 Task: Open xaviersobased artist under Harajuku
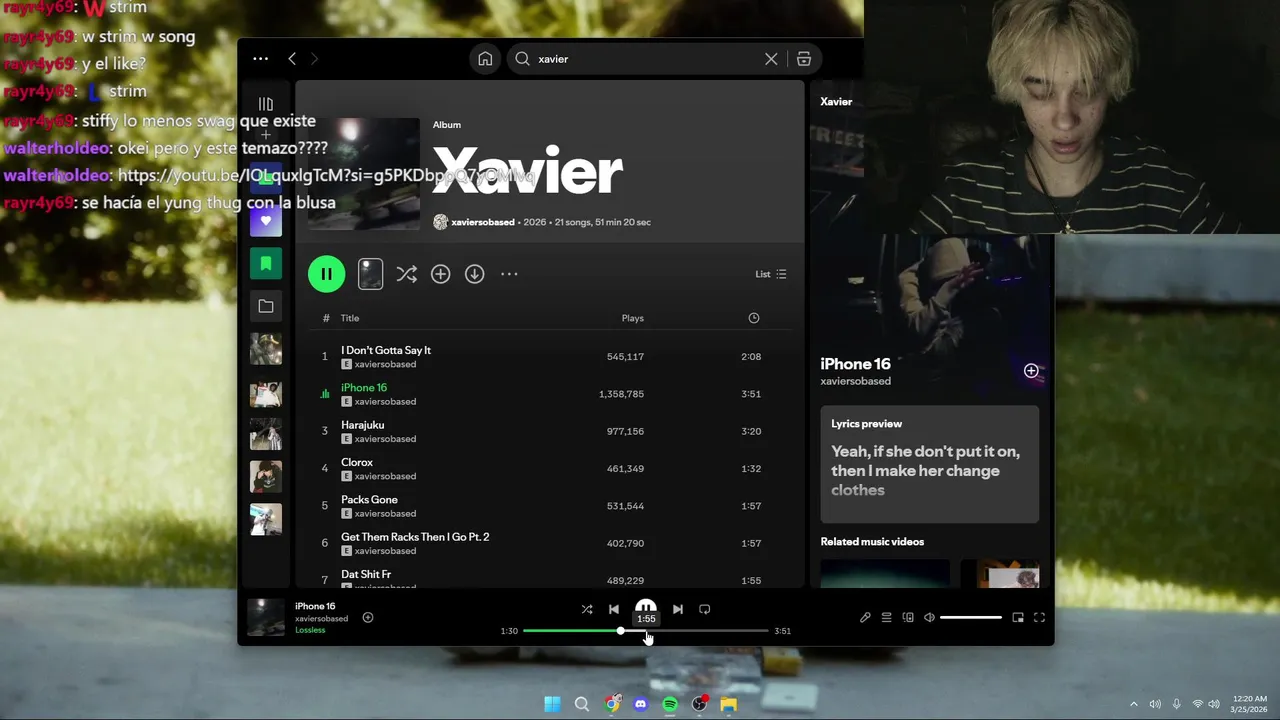pos(385,439)
